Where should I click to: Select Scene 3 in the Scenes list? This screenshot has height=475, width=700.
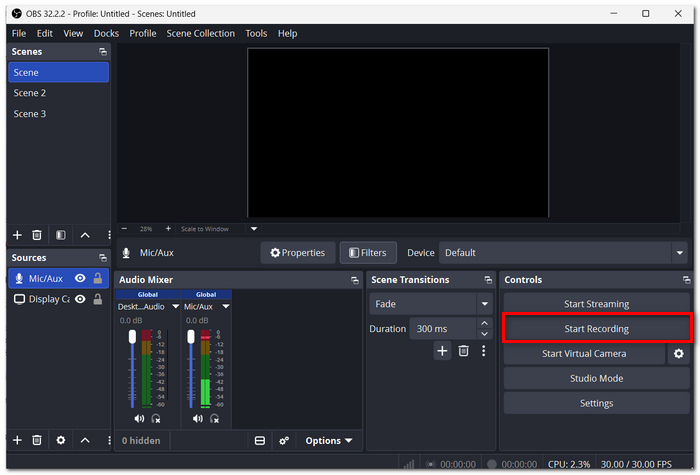tap(58, 114)
